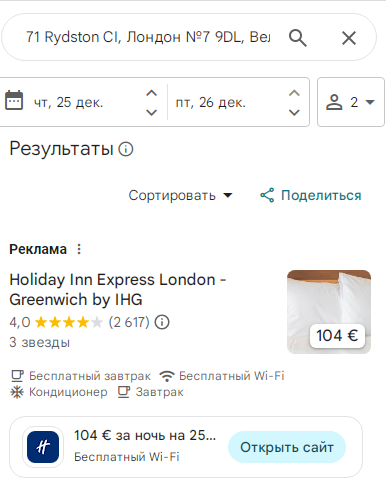
Task: Open the guests count dropdown
Action: (351, 102)
